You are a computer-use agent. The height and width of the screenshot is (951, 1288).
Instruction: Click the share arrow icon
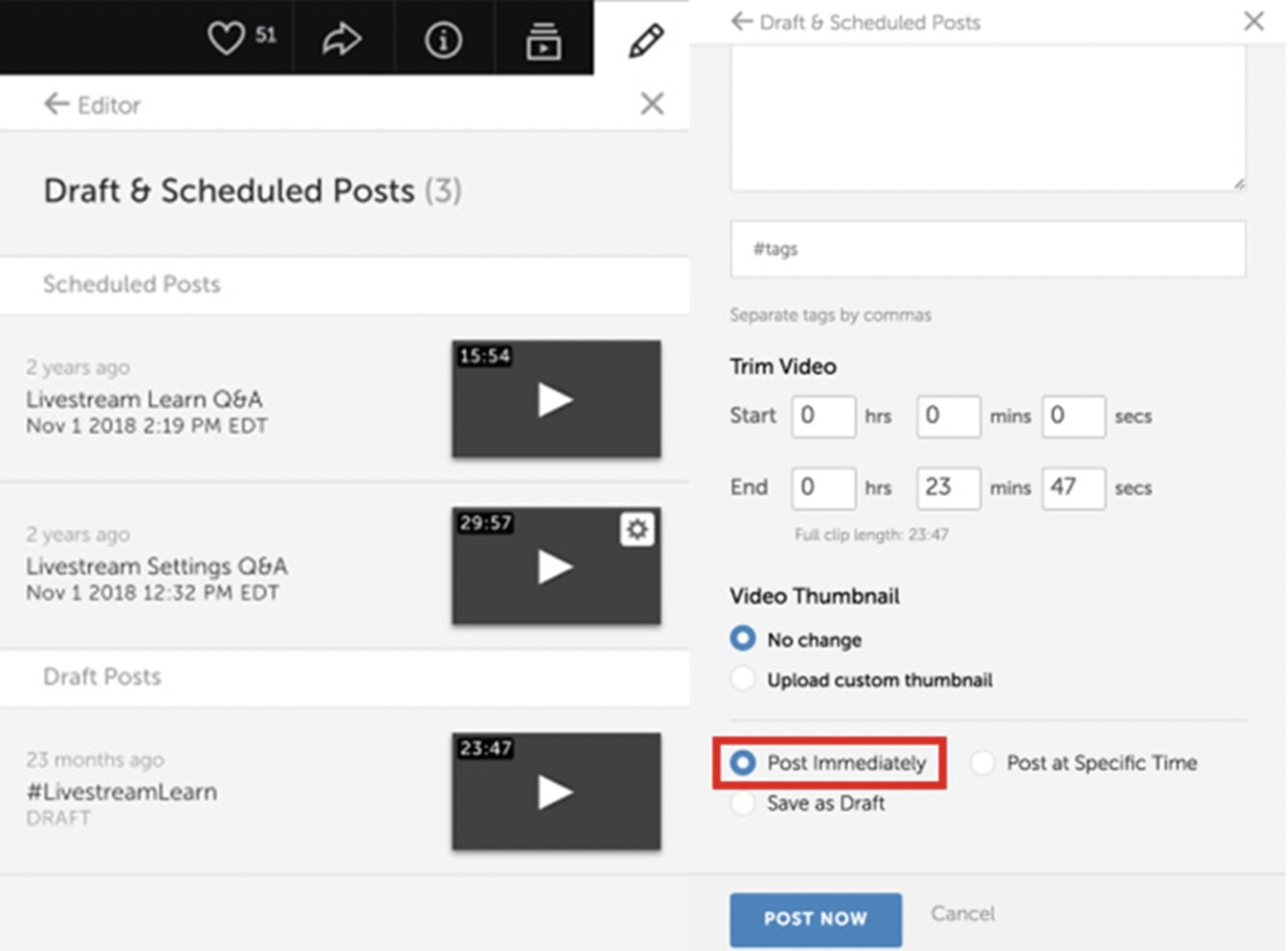click(x=341, y=39)
